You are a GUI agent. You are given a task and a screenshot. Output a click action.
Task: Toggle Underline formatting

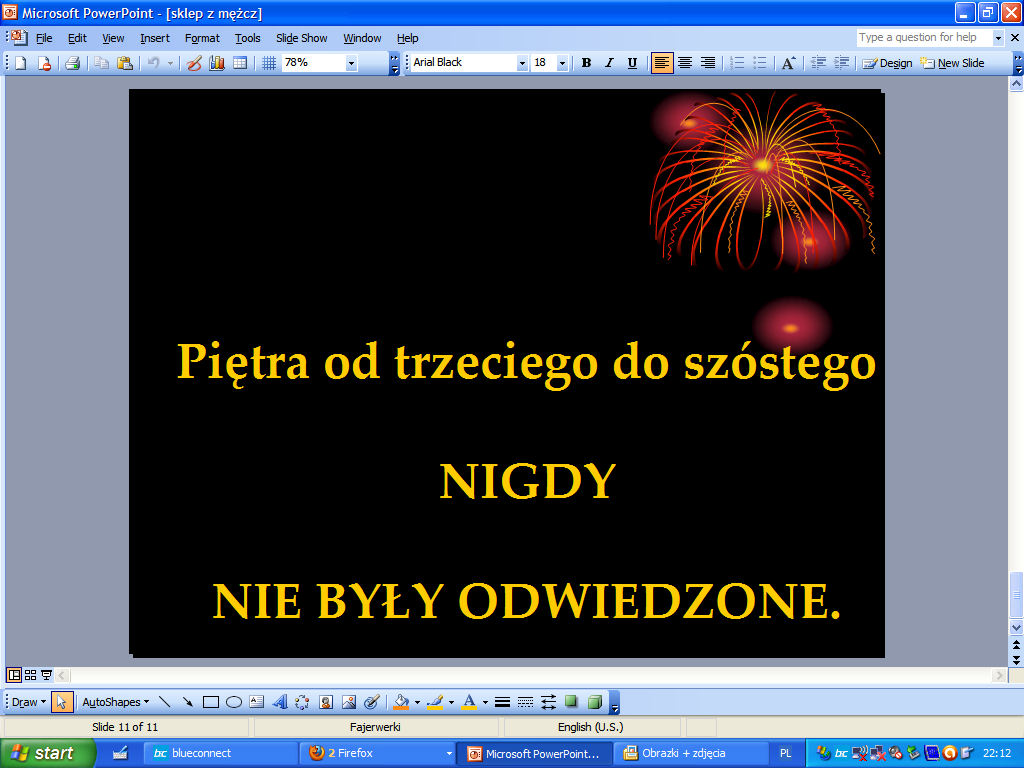[632, 63]
